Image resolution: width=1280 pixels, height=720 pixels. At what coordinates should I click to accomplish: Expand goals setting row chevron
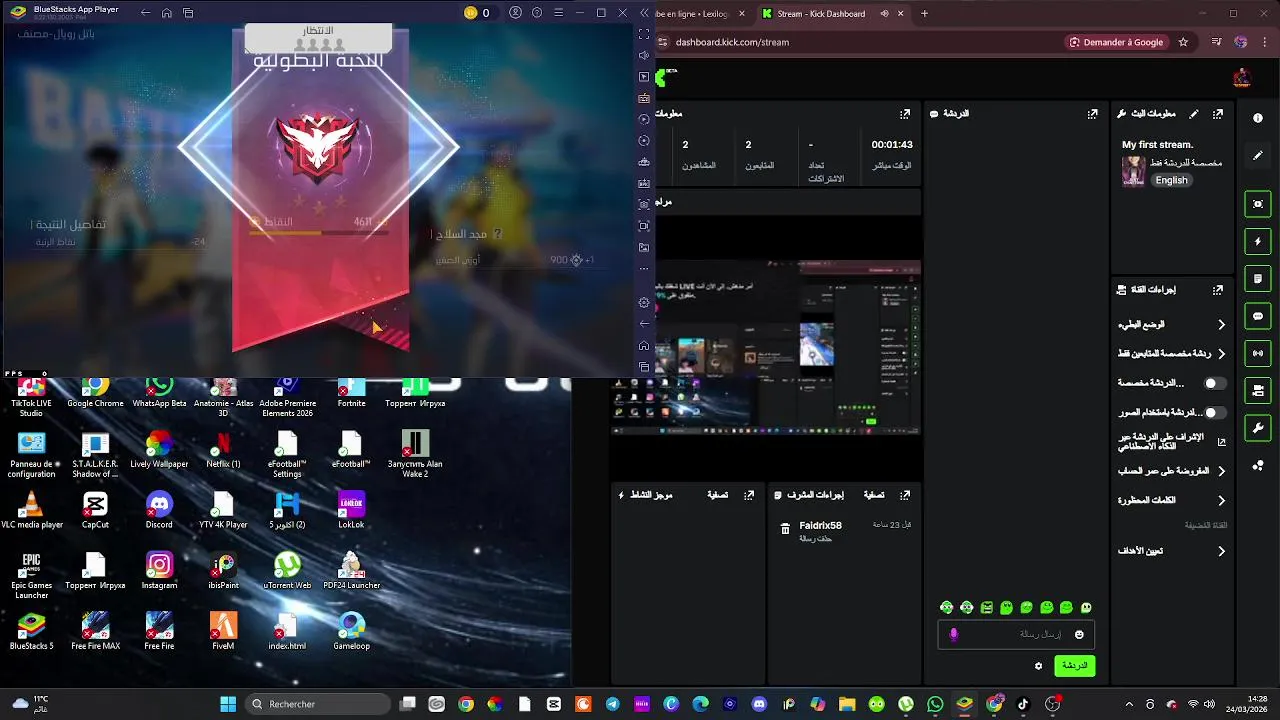[1221, 551]
